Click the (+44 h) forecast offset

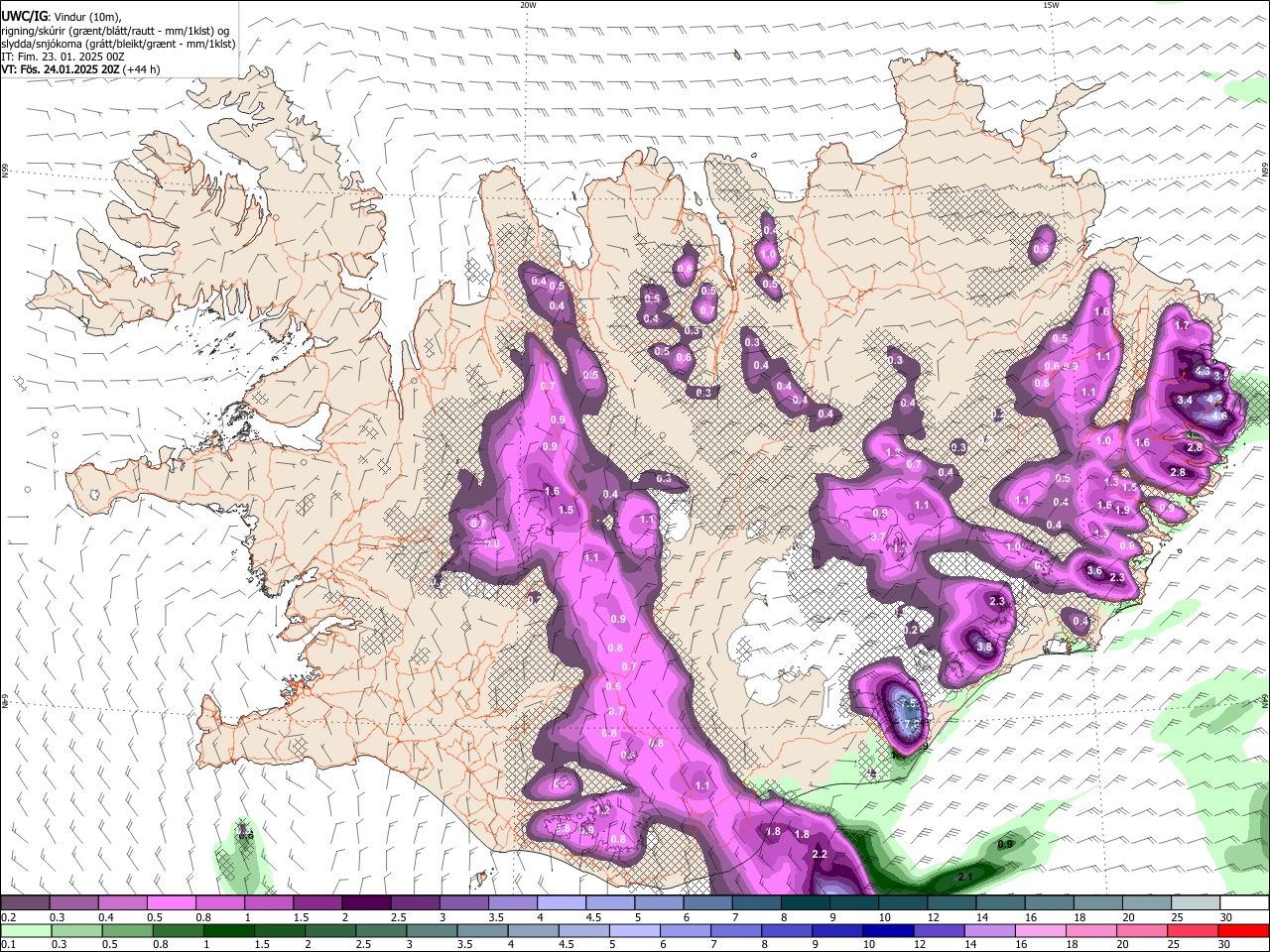click(x=143, y=69)
